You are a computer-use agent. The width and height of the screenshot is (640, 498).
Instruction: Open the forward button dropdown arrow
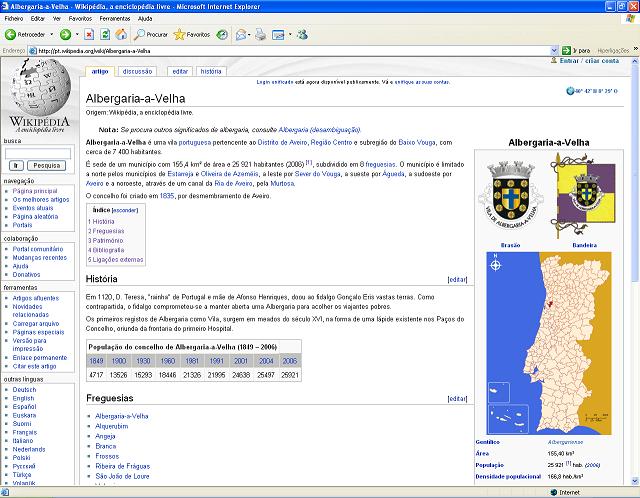77,35
